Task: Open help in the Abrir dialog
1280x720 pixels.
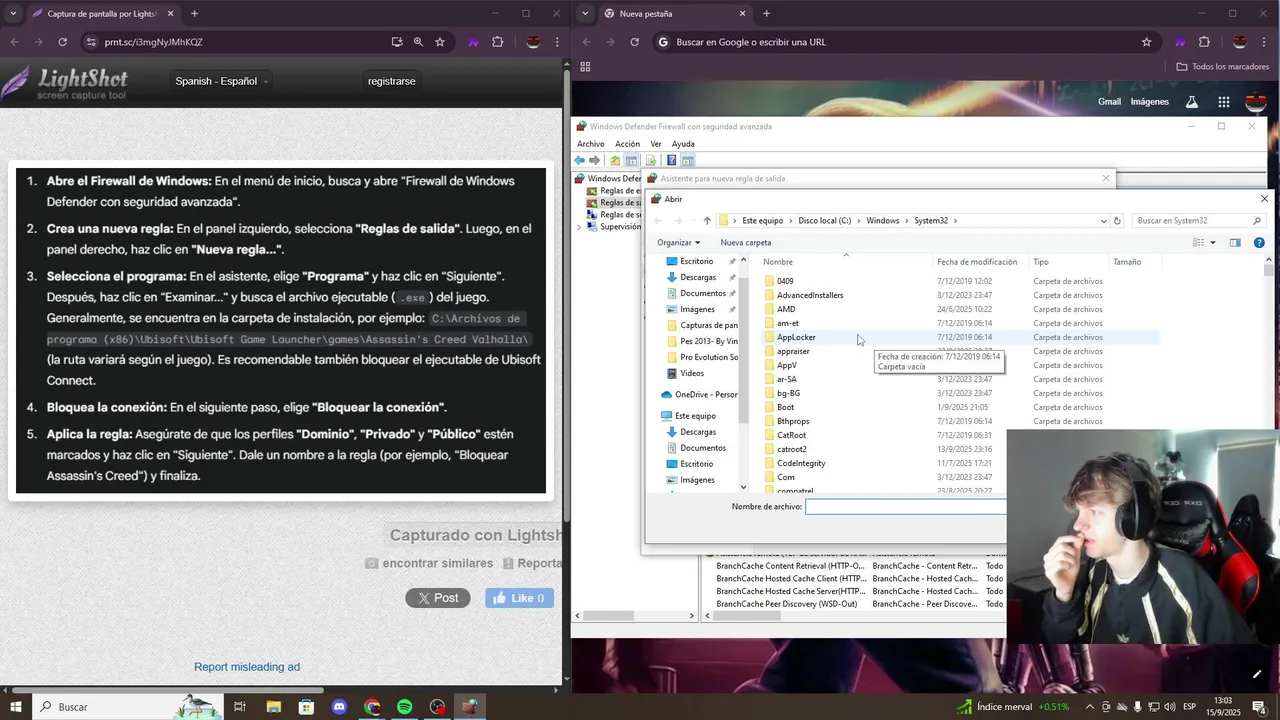Action: pos(1259,242)
